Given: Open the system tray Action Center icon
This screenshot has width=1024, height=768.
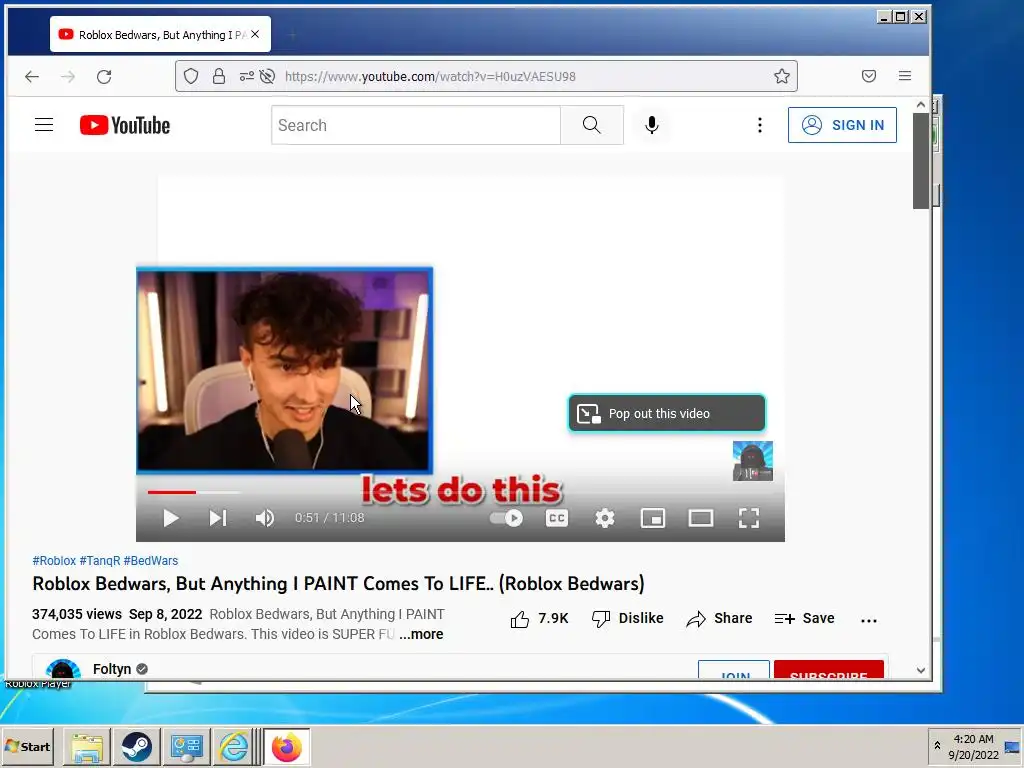Looking at the screenshot, I should (x=1012, y=747).
